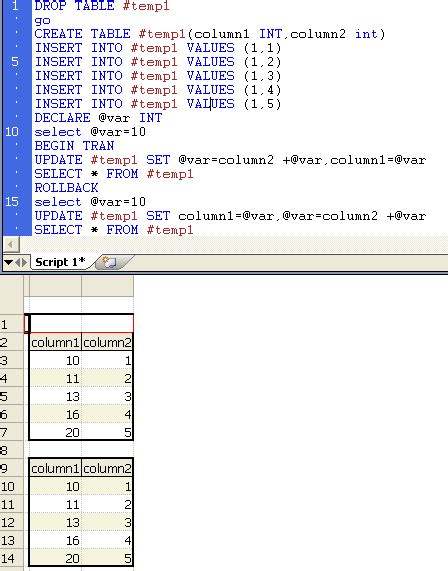The height and width of the screenshot is (571, 448).
Task: Click the last SELECT * FROM #temp1 line
Action: pos(114,230)
